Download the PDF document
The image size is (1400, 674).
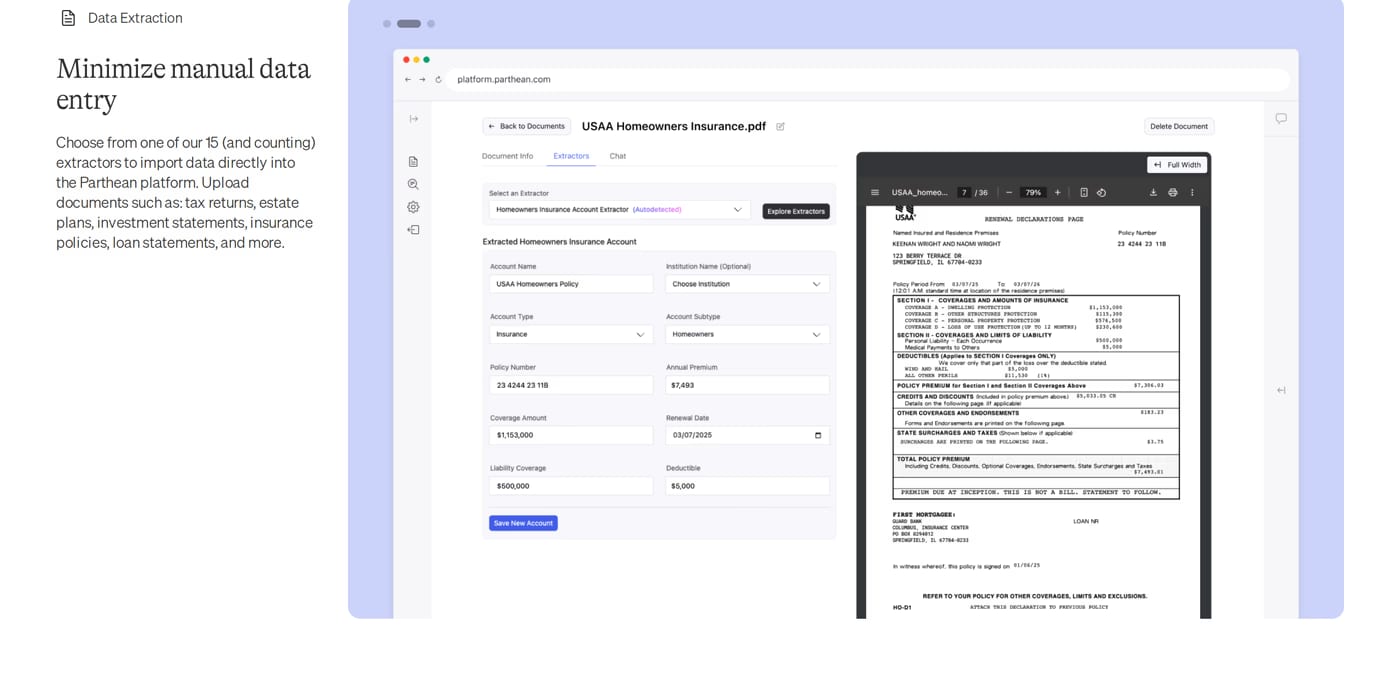click(1153, 192)
